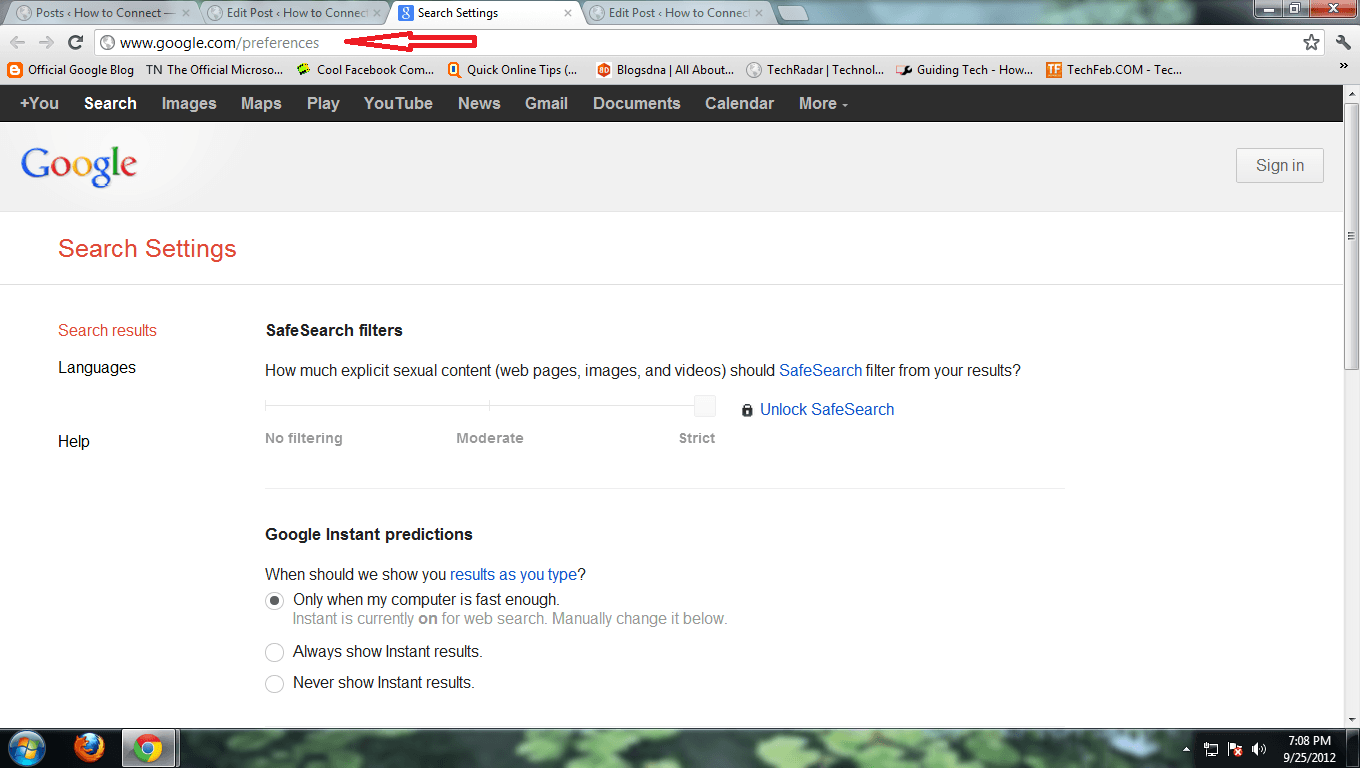Choose Never show Instant results
Screen dimensions: 1360x768
pos(274,684)
